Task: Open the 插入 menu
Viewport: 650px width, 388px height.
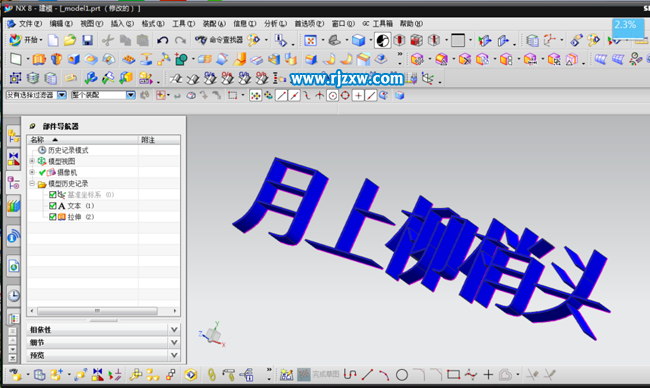Action: tap(122, 24)
